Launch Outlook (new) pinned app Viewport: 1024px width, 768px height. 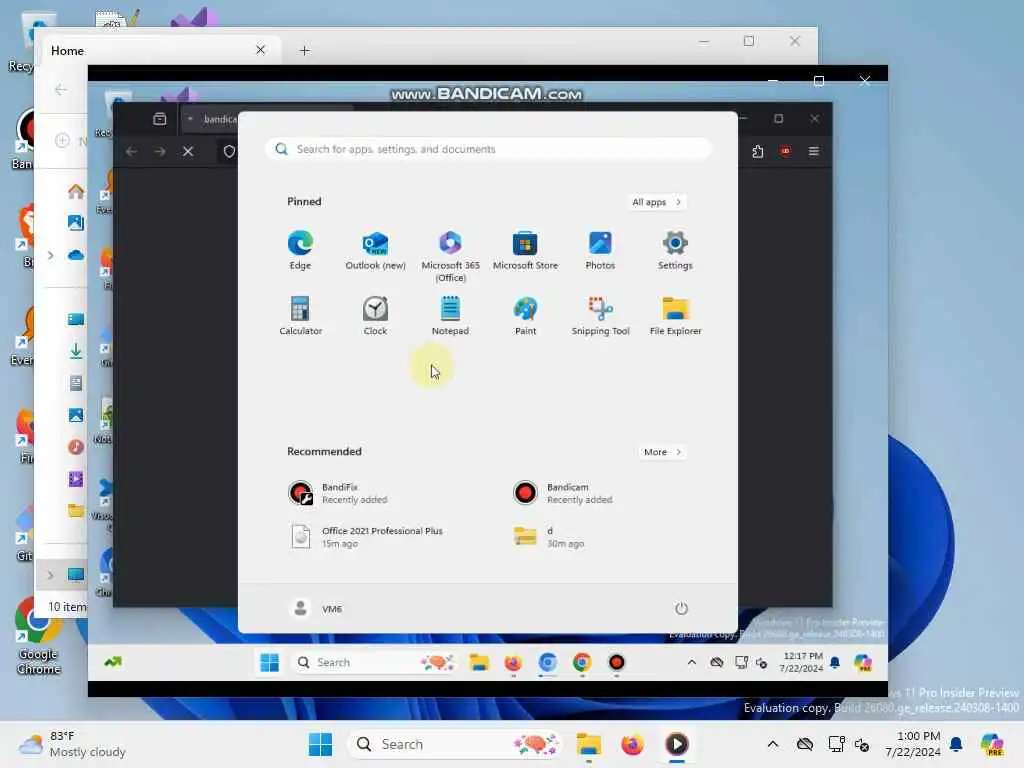(x=376, y=250)
